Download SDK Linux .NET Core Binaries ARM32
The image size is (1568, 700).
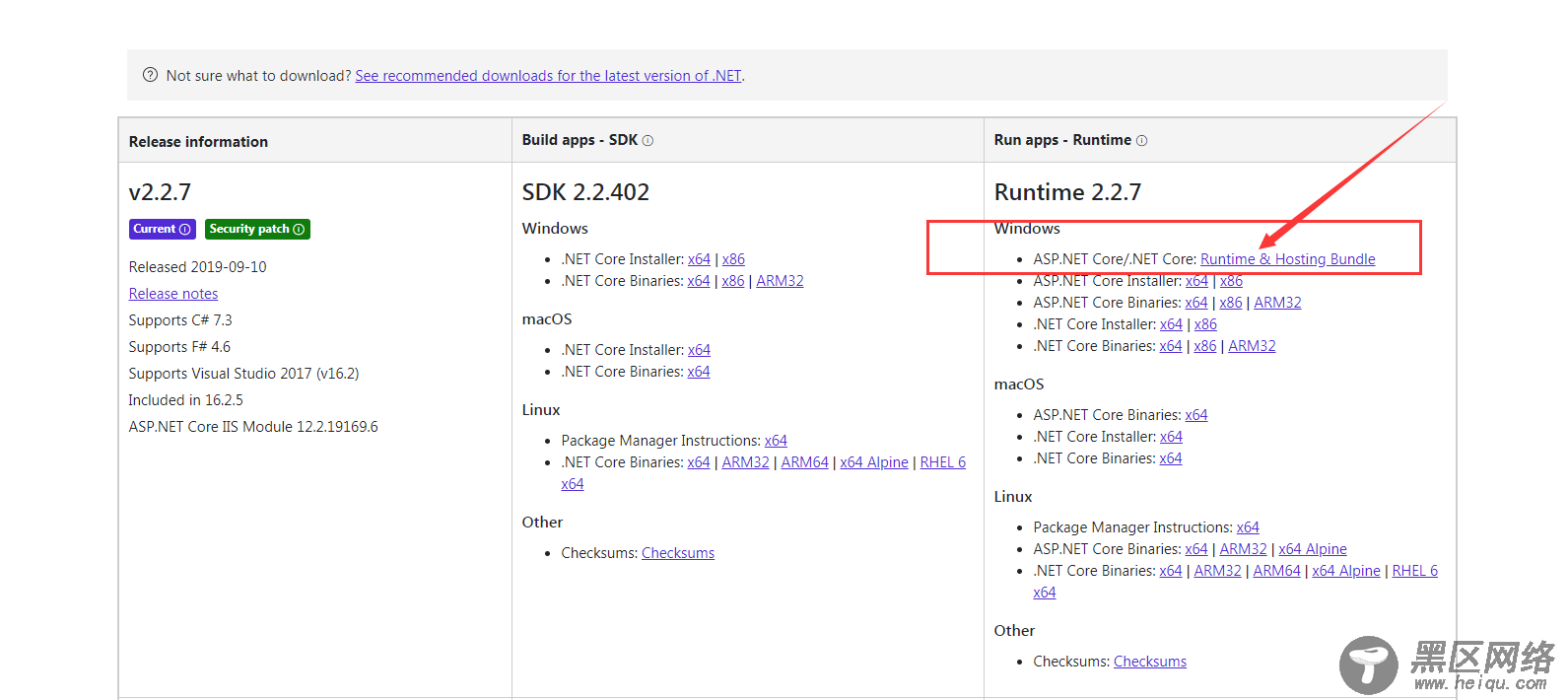click(745, 462)
